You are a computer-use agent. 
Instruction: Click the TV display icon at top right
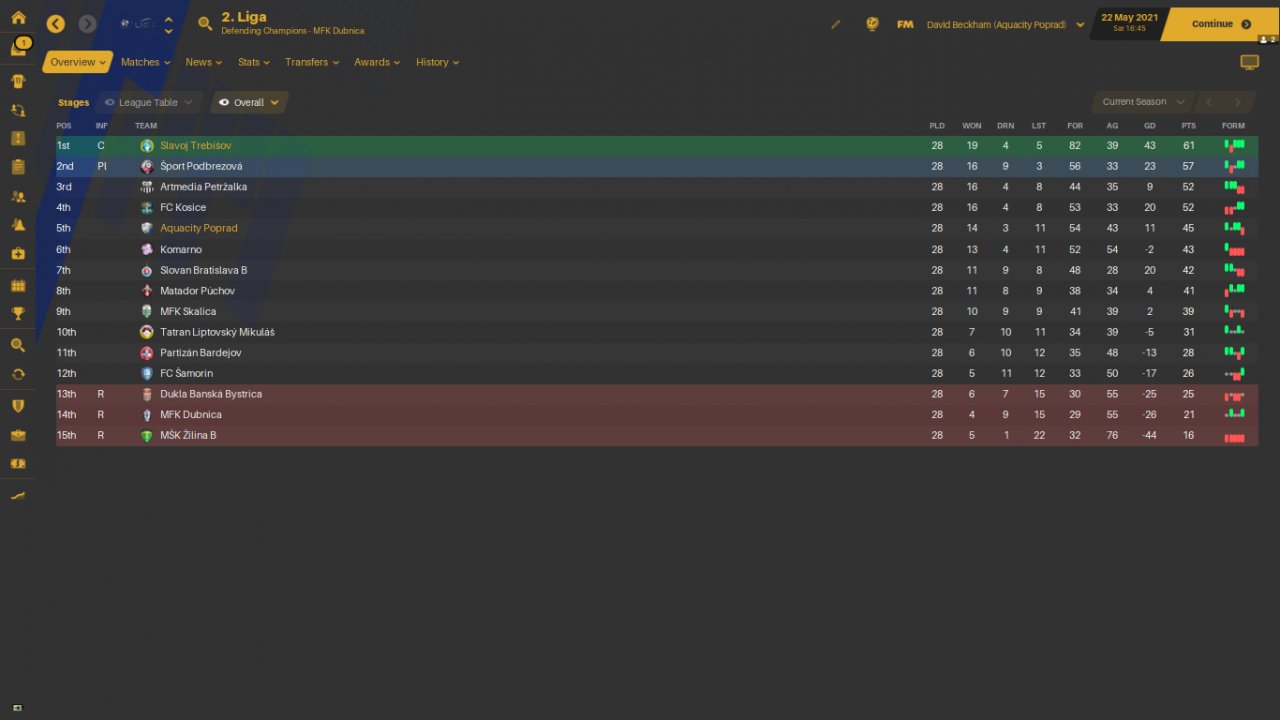(1249, 62)
